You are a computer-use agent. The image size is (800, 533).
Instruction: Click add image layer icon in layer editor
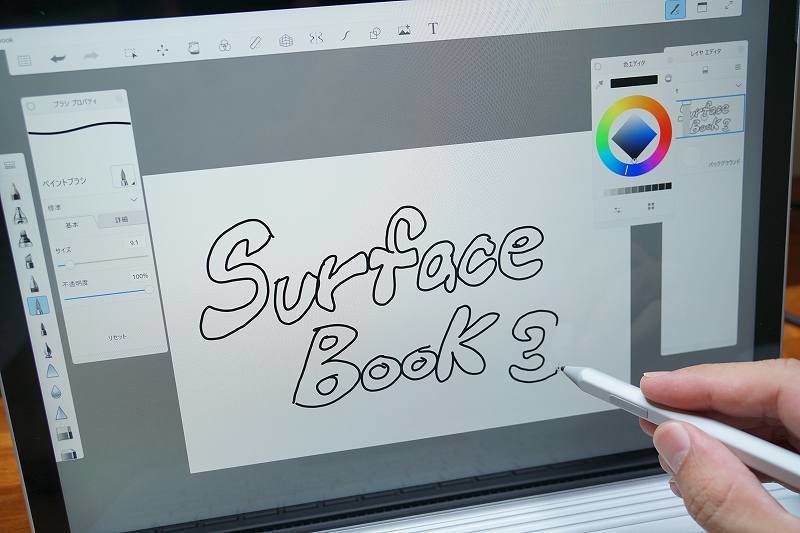705,70
